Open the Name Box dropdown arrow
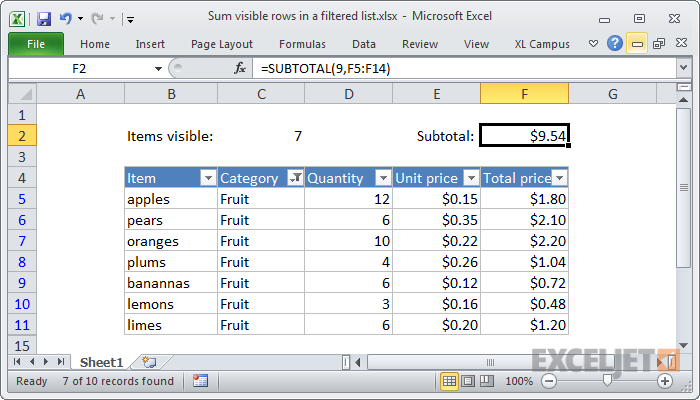Image resolution: width=700 pixels, height=400 pixels. pos(158,69)
